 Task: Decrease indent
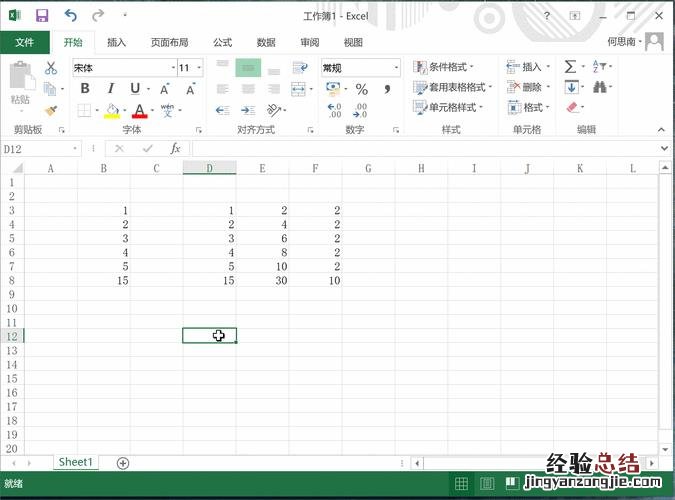point(223,111)
